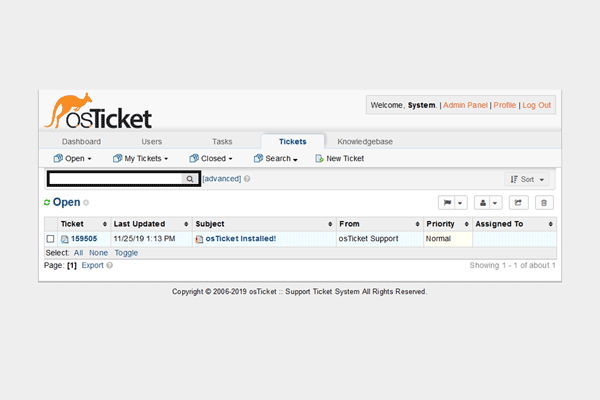This screenshot has height=400, width=600.
Task: Open the flag status dropdown
Action: tap(453, 202)
